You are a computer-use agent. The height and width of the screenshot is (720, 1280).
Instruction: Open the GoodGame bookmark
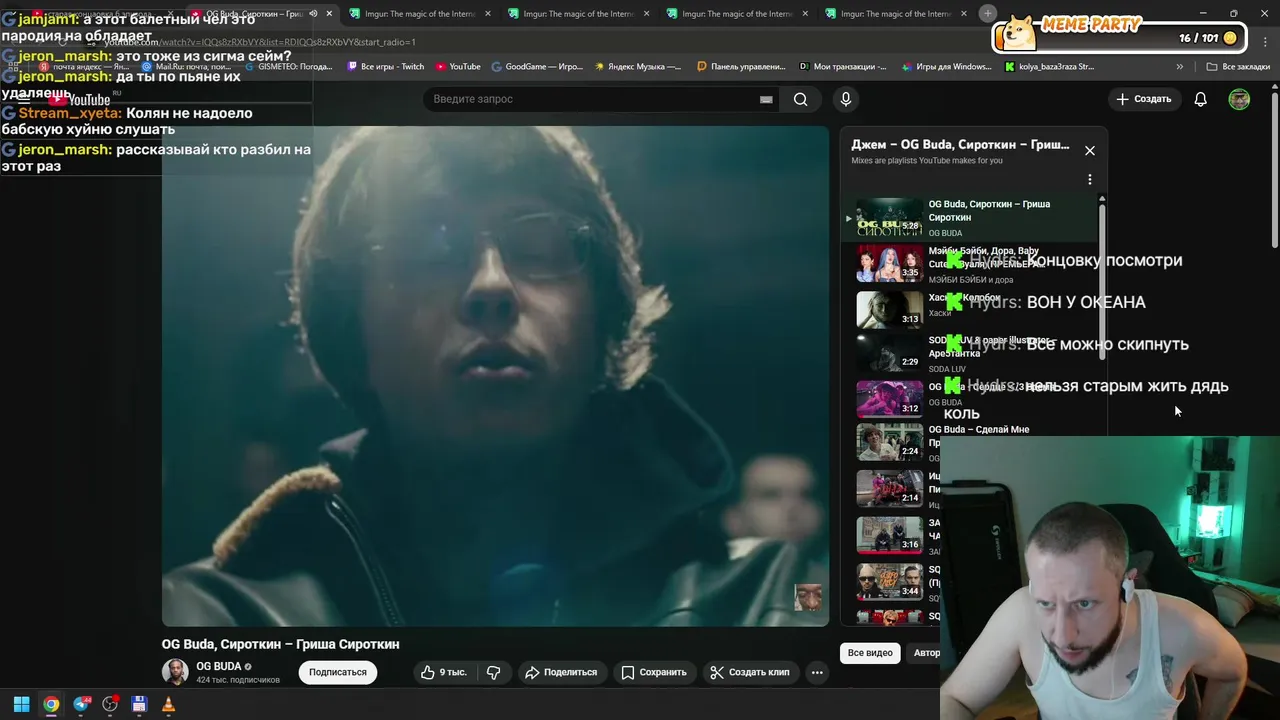click(537, 67)
